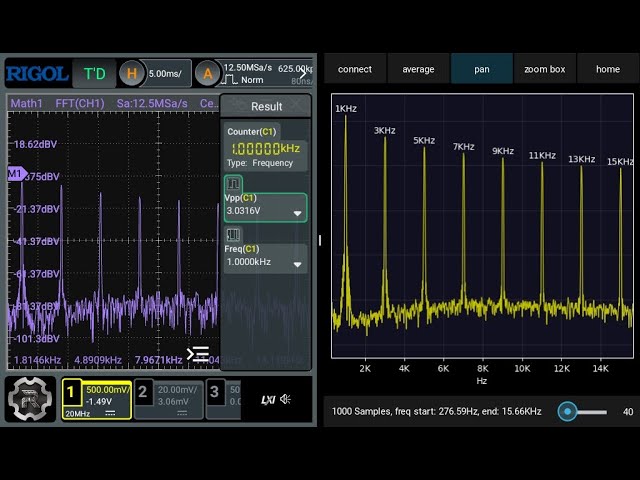
Task: Select the Counter(C1) frequency readout
Action: 266,148
